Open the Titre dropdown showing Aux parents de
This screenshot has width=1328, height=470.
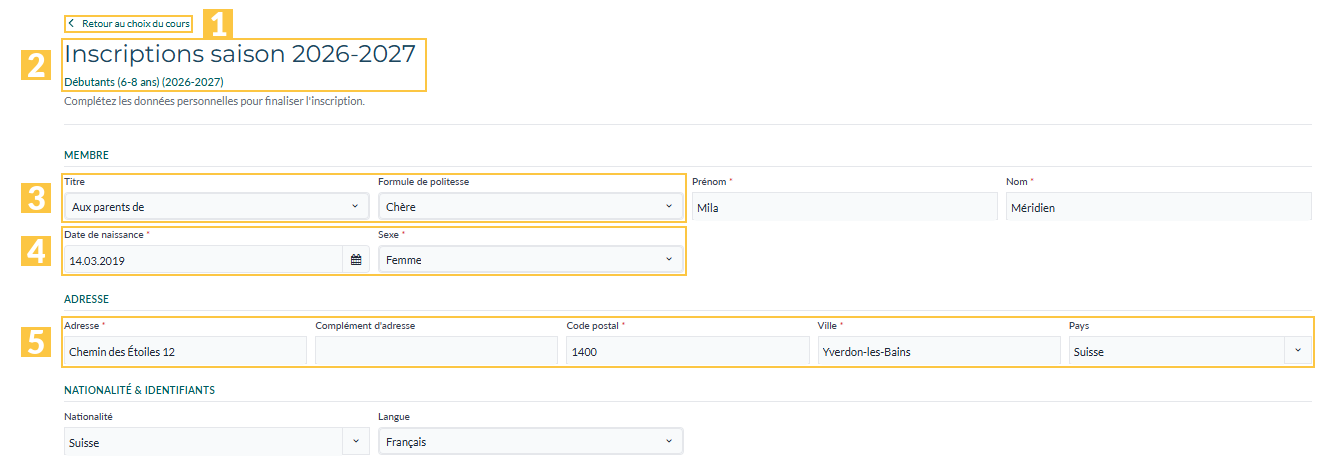[x=217, y=207]
